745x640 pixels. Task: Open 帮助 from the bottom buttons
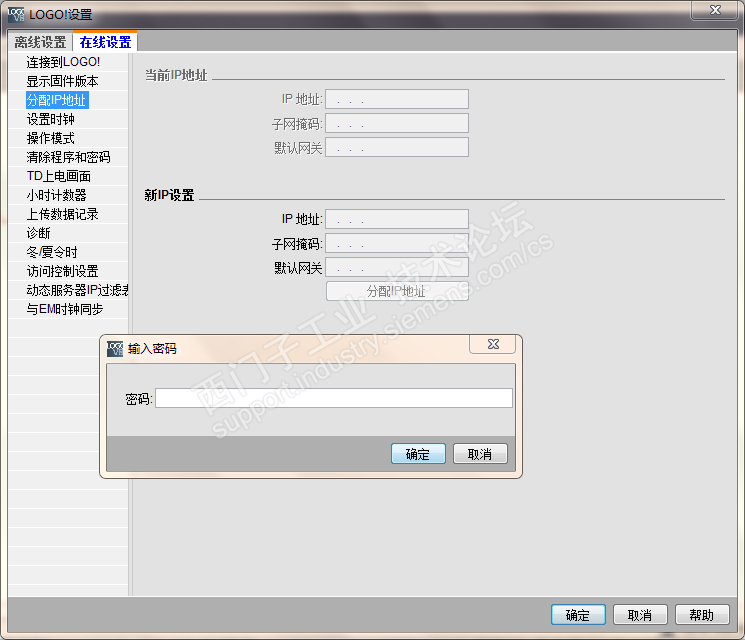pyautogui.click(x=702, y=615)
